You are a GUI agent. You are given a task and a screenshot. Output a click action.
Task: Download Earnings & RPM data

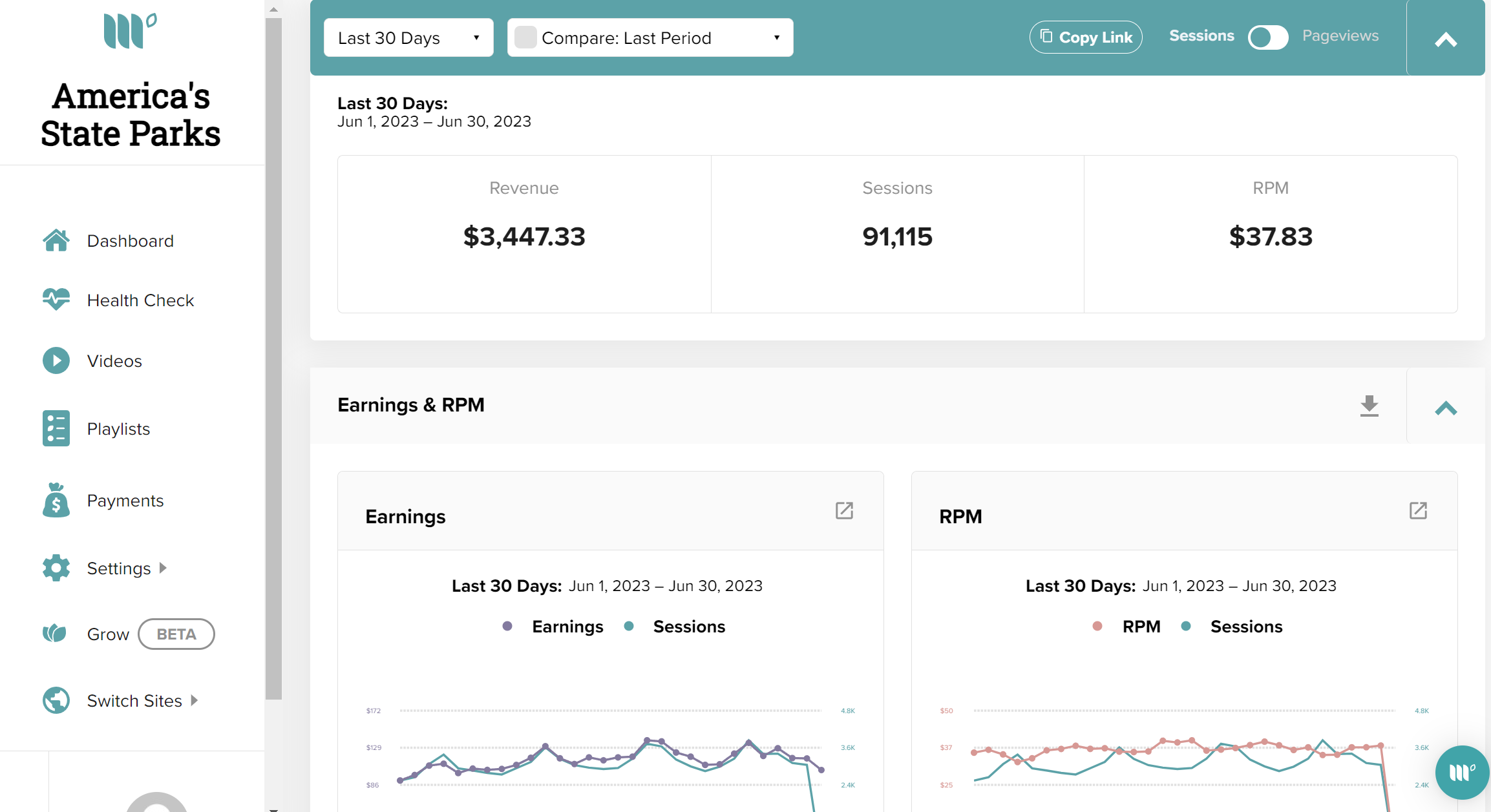click(x=1369, y=406)
